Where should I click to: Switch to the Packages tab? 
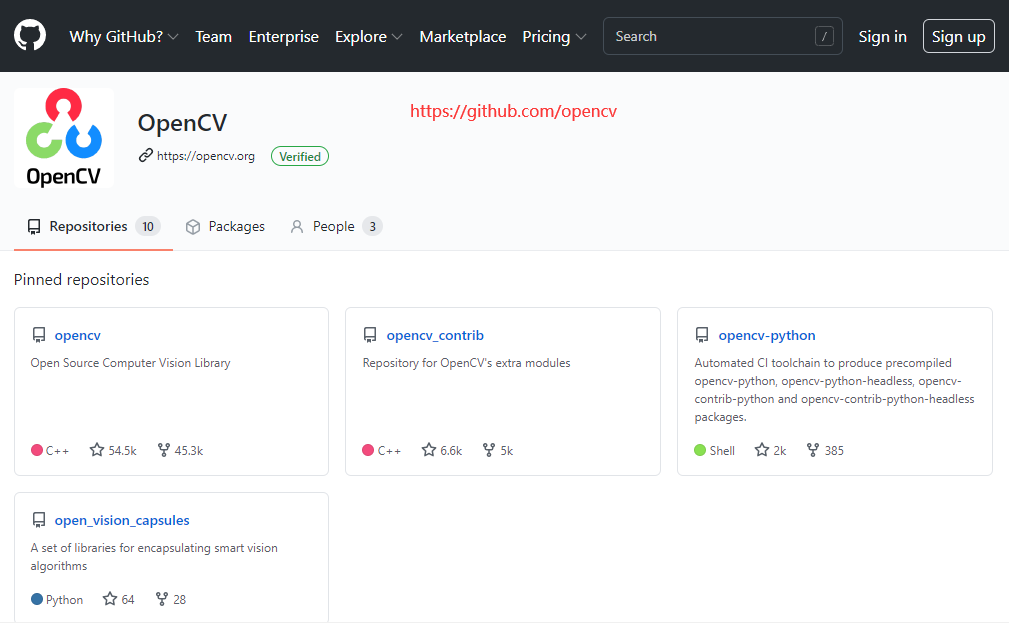(225, 227)
